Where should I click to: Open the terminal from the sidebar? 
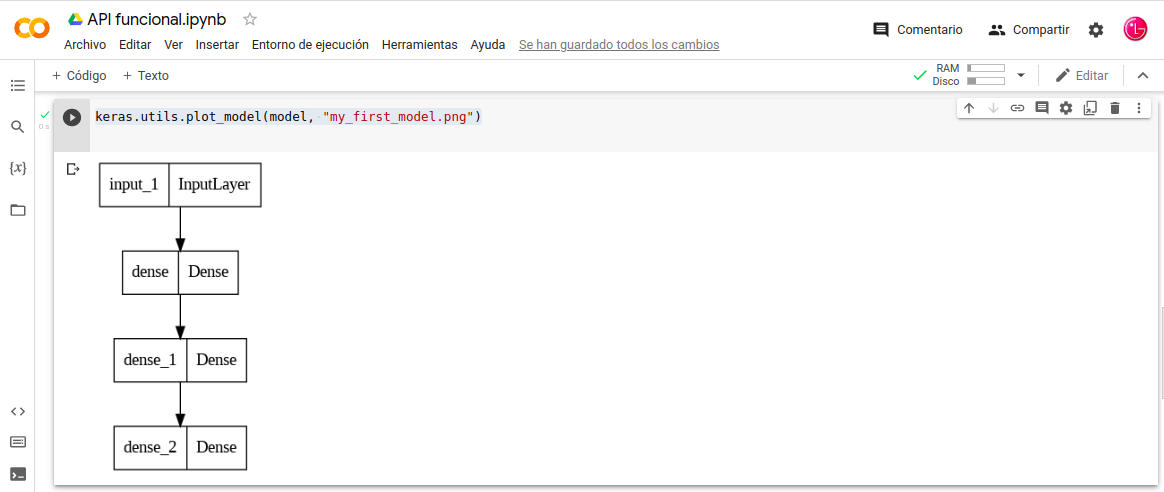point(17,474)
